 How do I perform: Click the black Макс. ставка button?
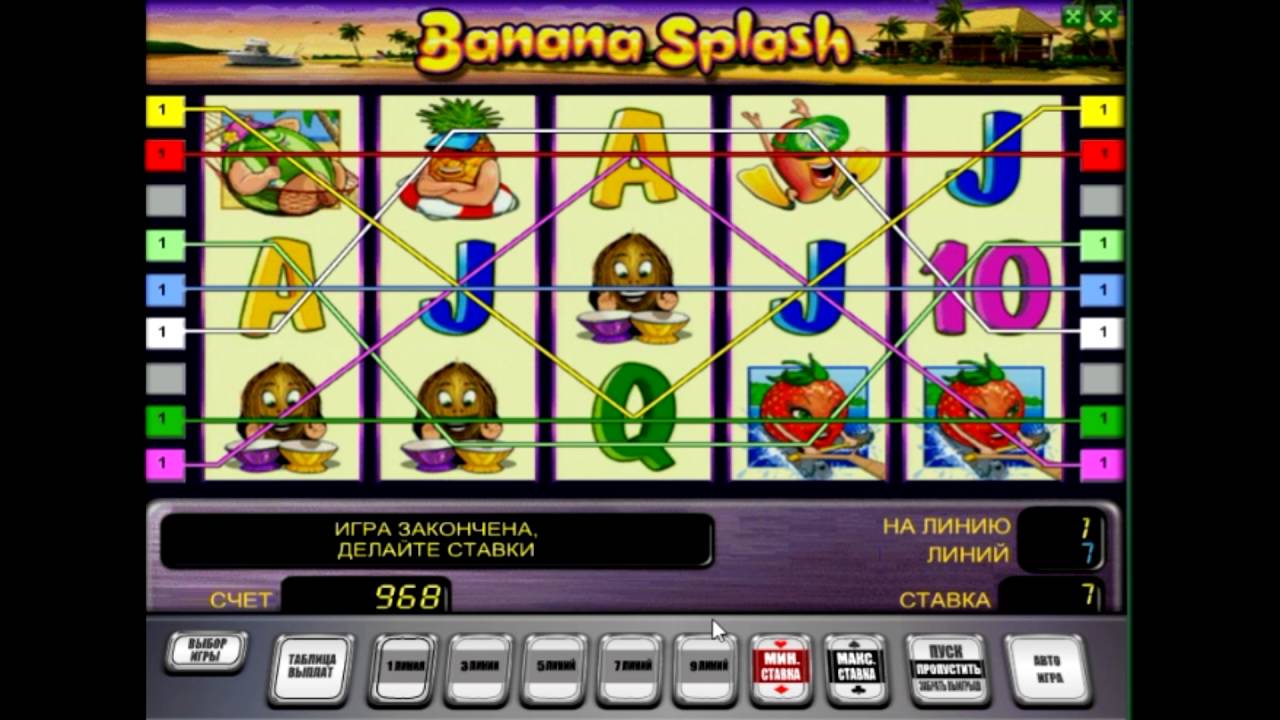[857, 668]
